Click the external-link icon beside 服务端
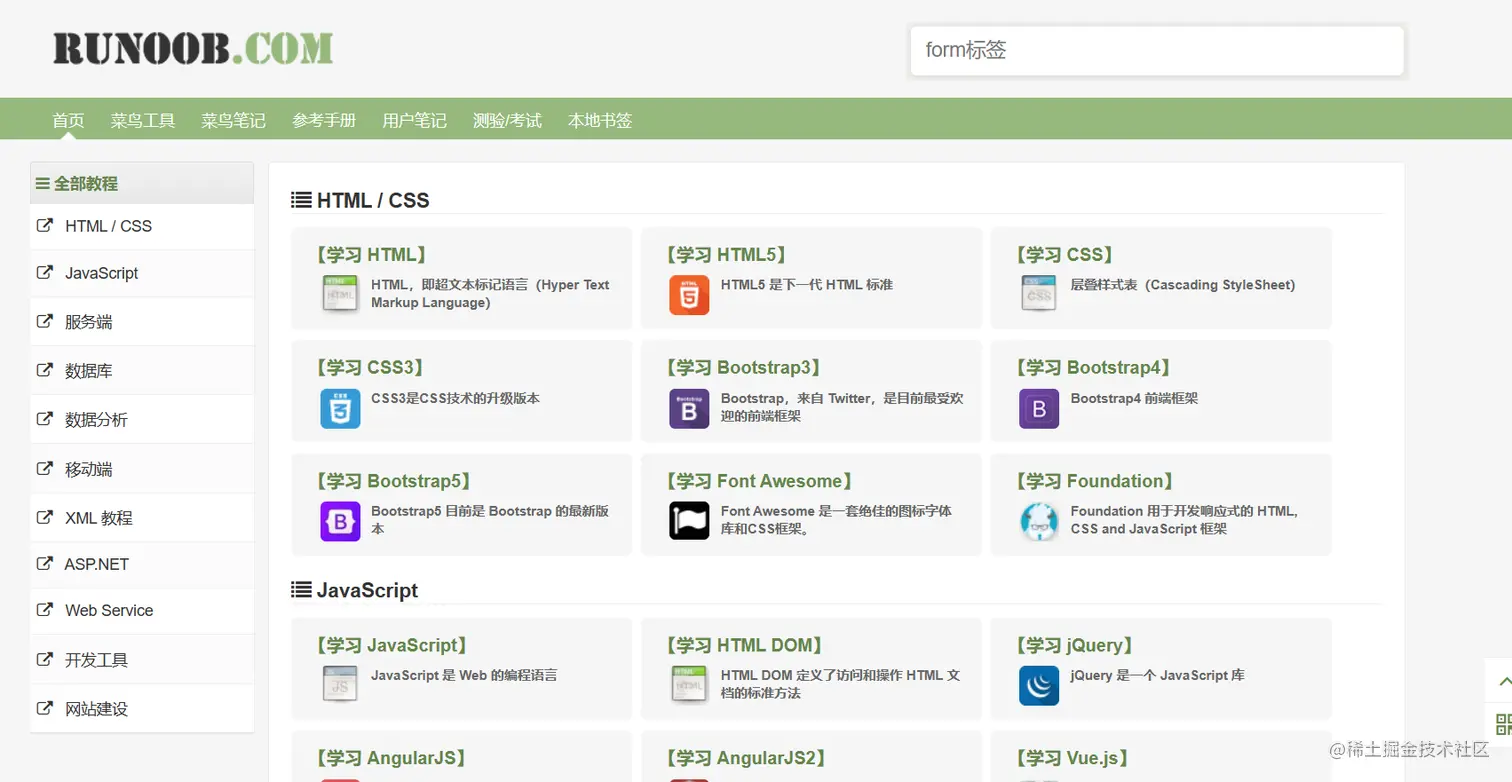Screen dimensions: 1512x782 pos(45,321)
